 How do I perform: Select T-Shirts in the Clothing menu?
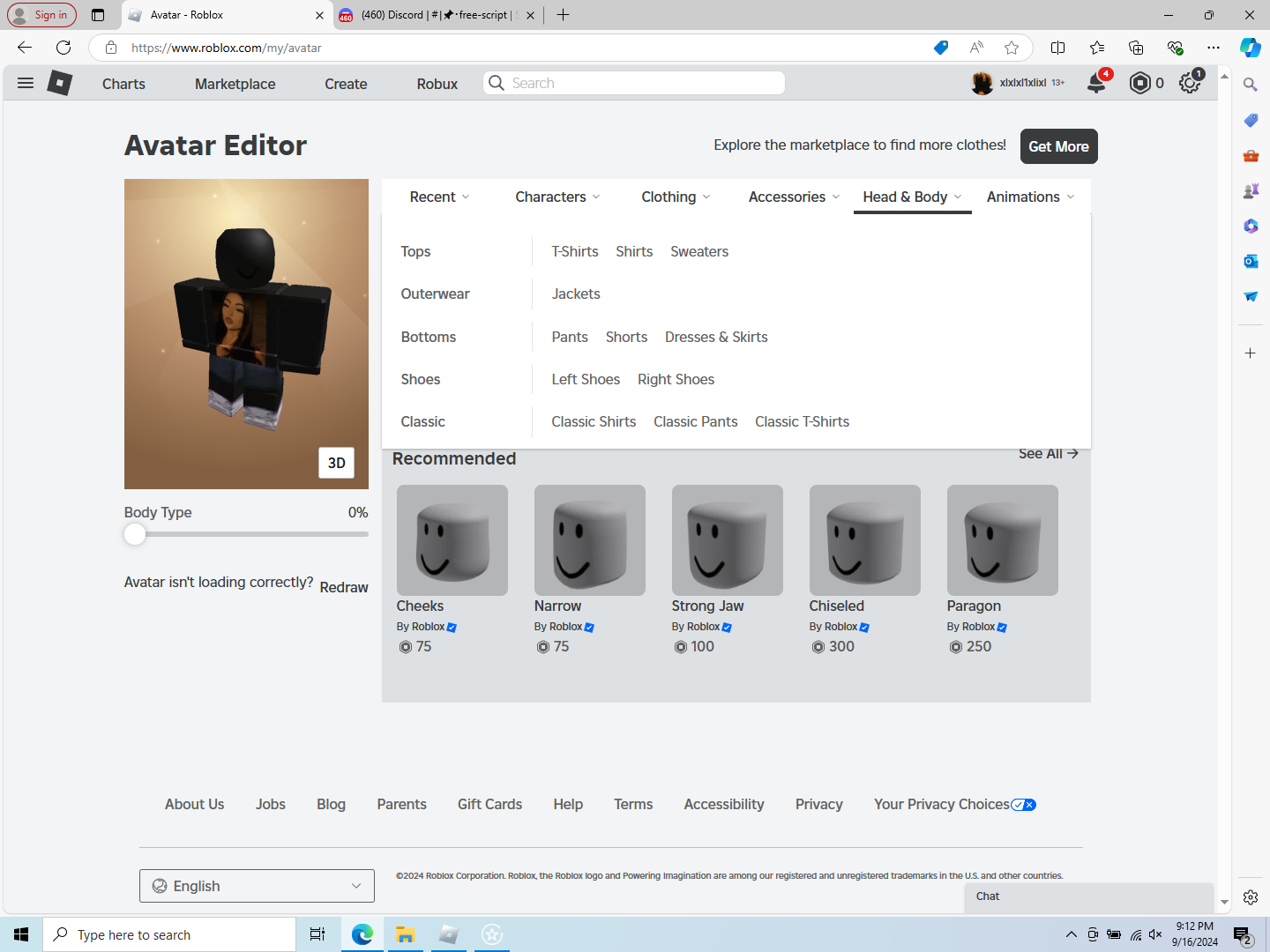click(575, 251)
